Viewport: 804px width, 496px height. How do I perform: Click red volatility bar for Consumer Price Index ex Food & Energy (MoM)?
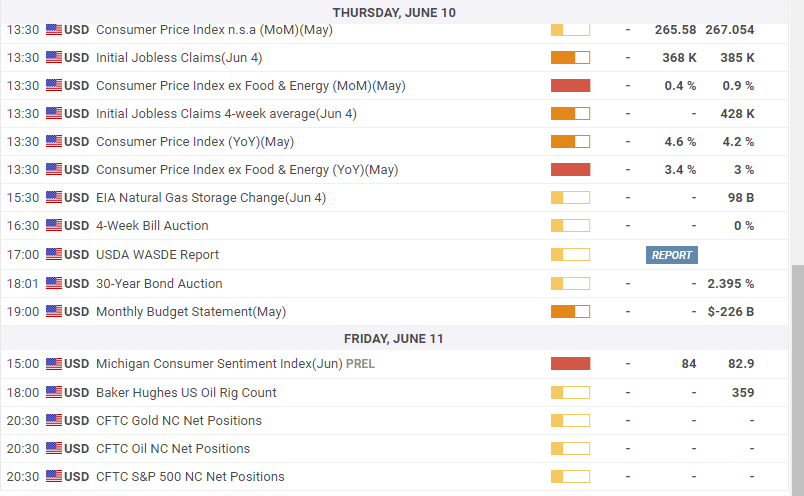[570, 86]
